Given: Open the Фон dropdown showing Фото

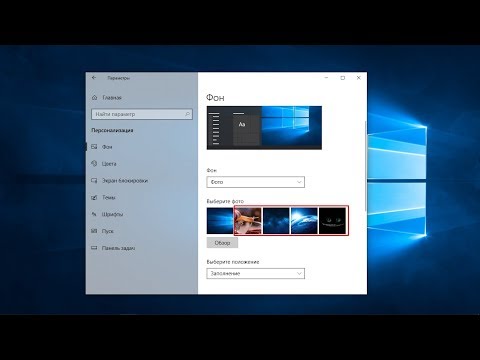Looking at the screenshot, I should (256, 182).
